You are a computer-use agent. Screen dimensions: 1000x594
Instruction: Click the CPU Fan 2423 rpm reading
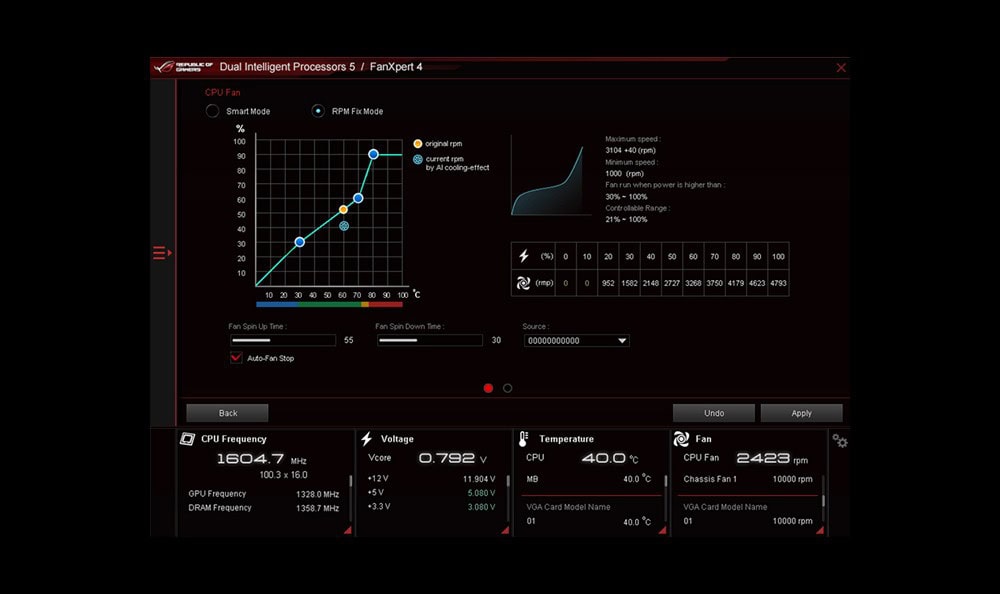tap(772, 458)
